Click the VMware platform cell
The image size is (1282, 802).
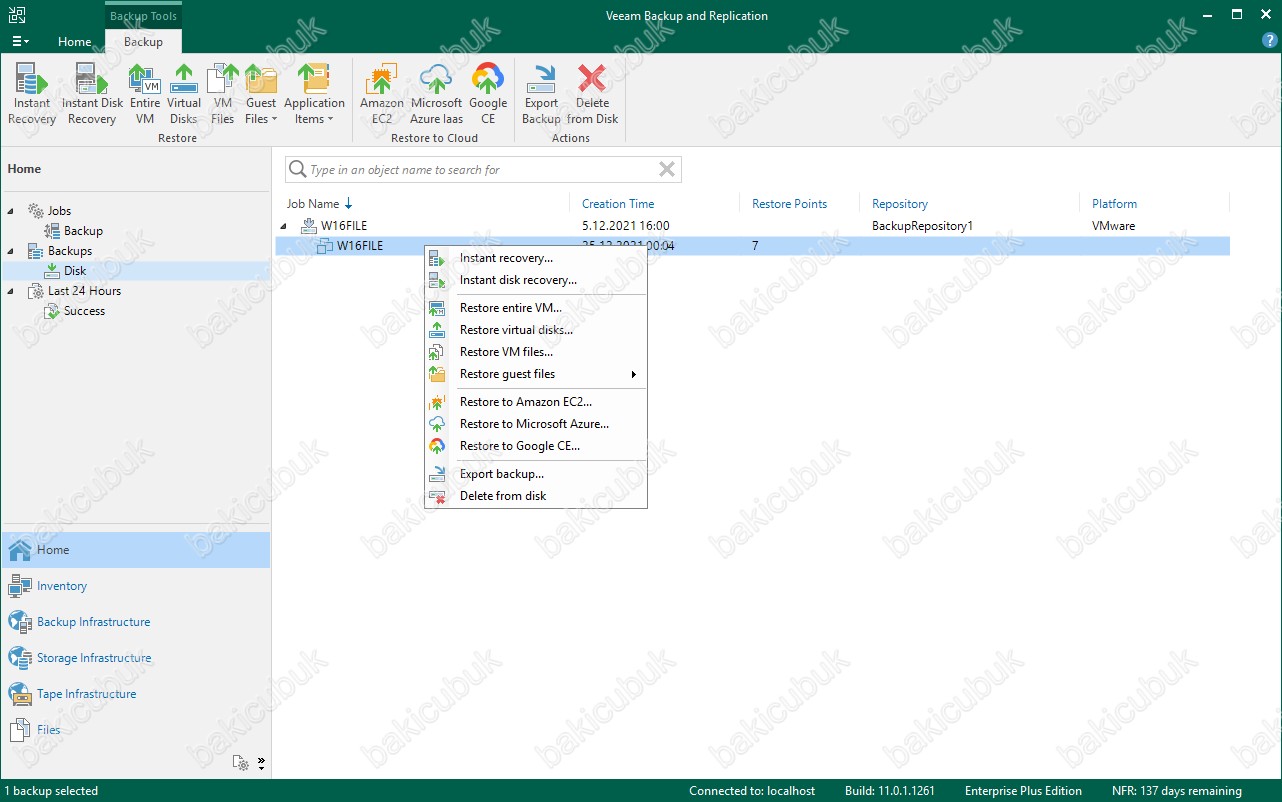coord(1113,226)
